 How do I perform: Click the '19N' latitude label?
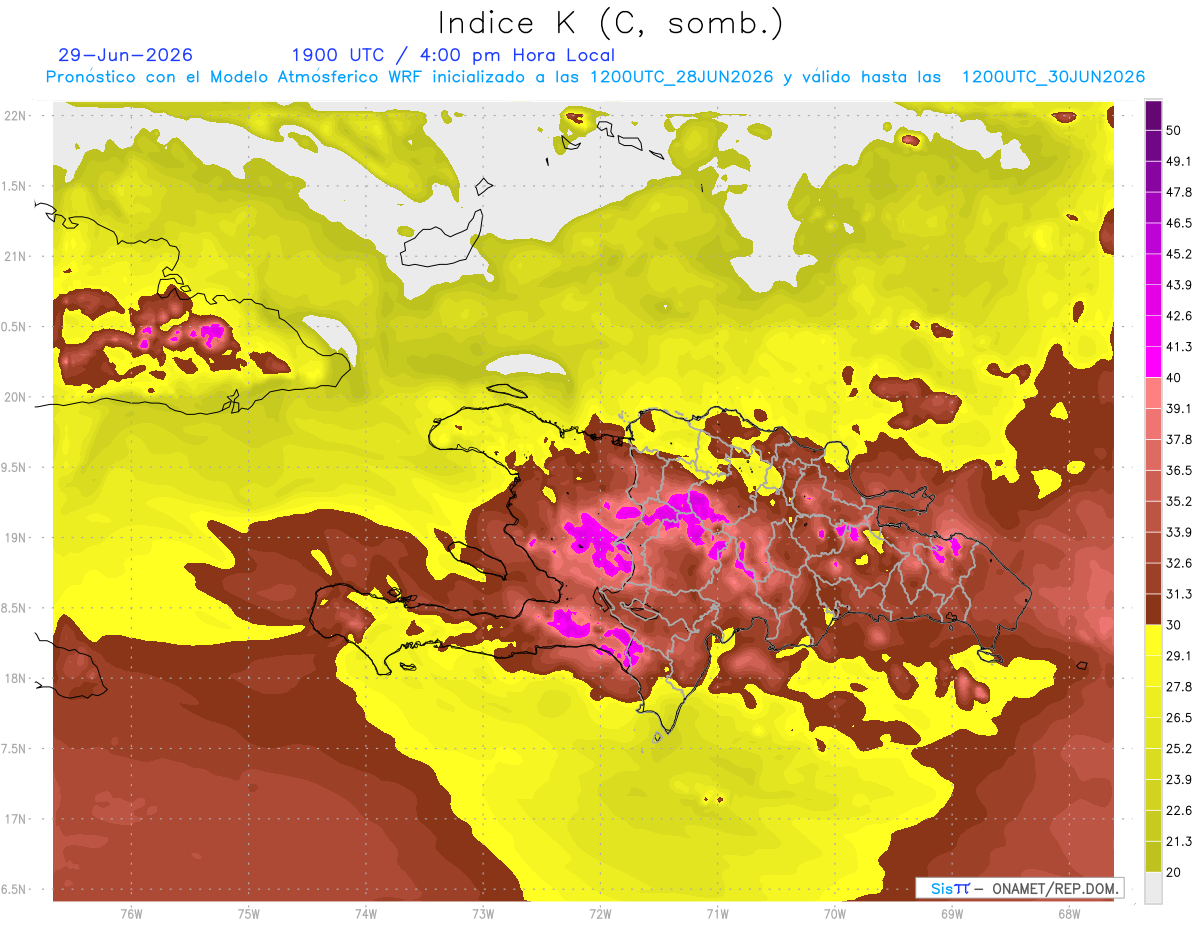(14, 537)
